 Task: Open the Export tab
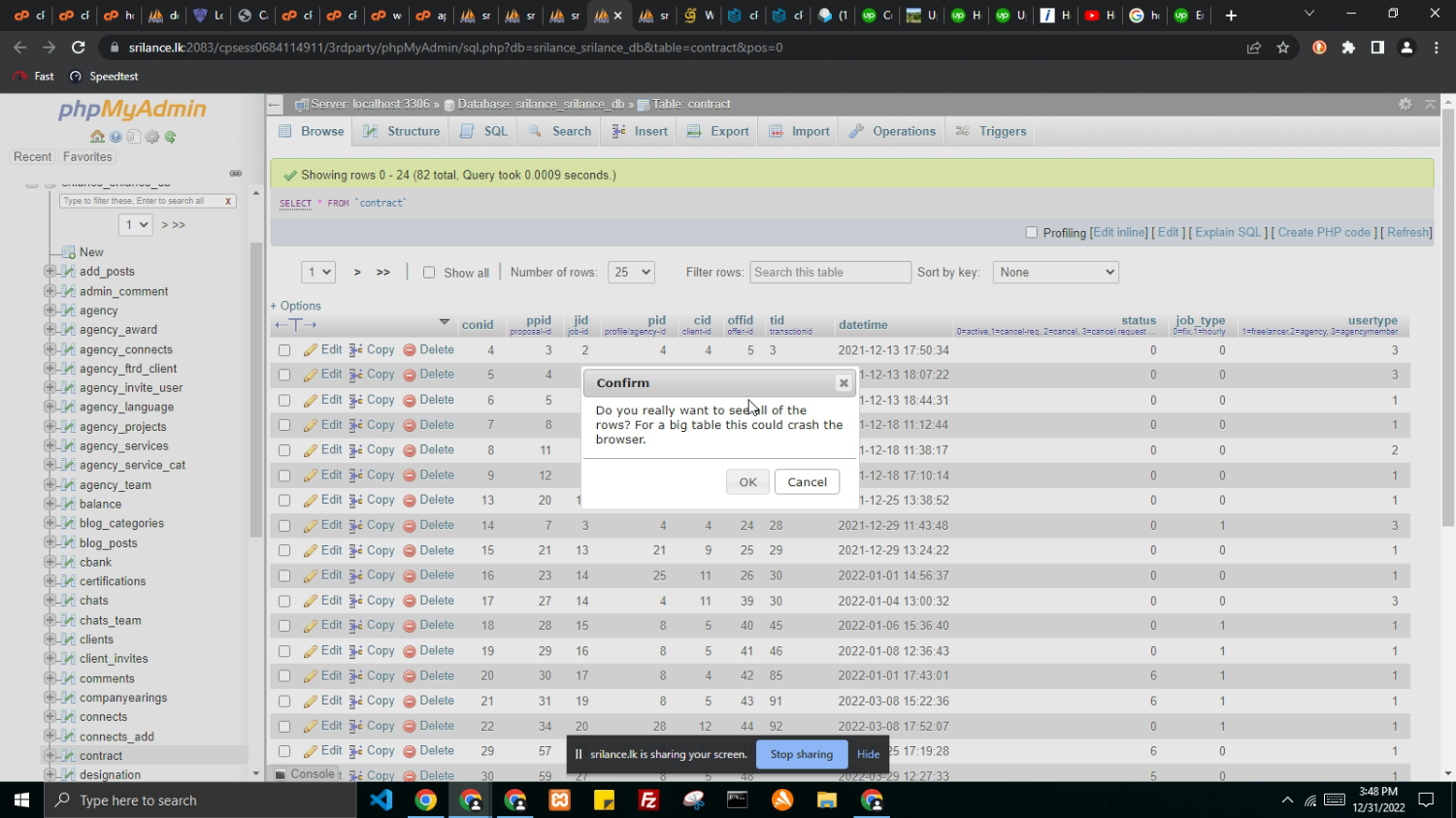[718, 132]
